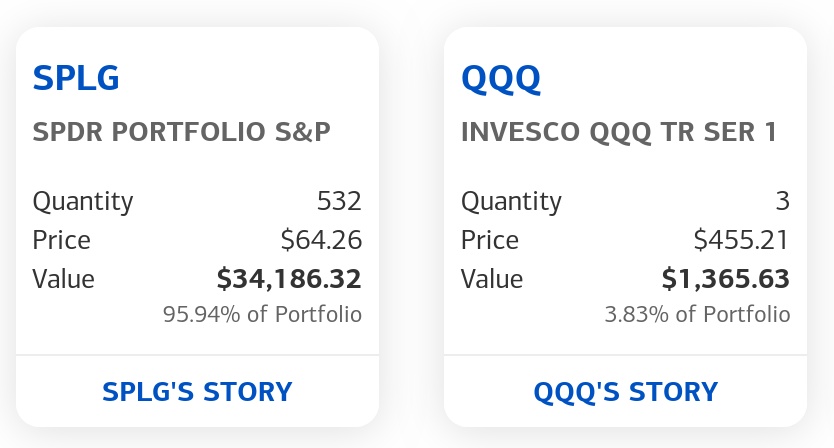The image size is (834, 448).
Task: Click the Price label in QQQ card
Action: 490,240
